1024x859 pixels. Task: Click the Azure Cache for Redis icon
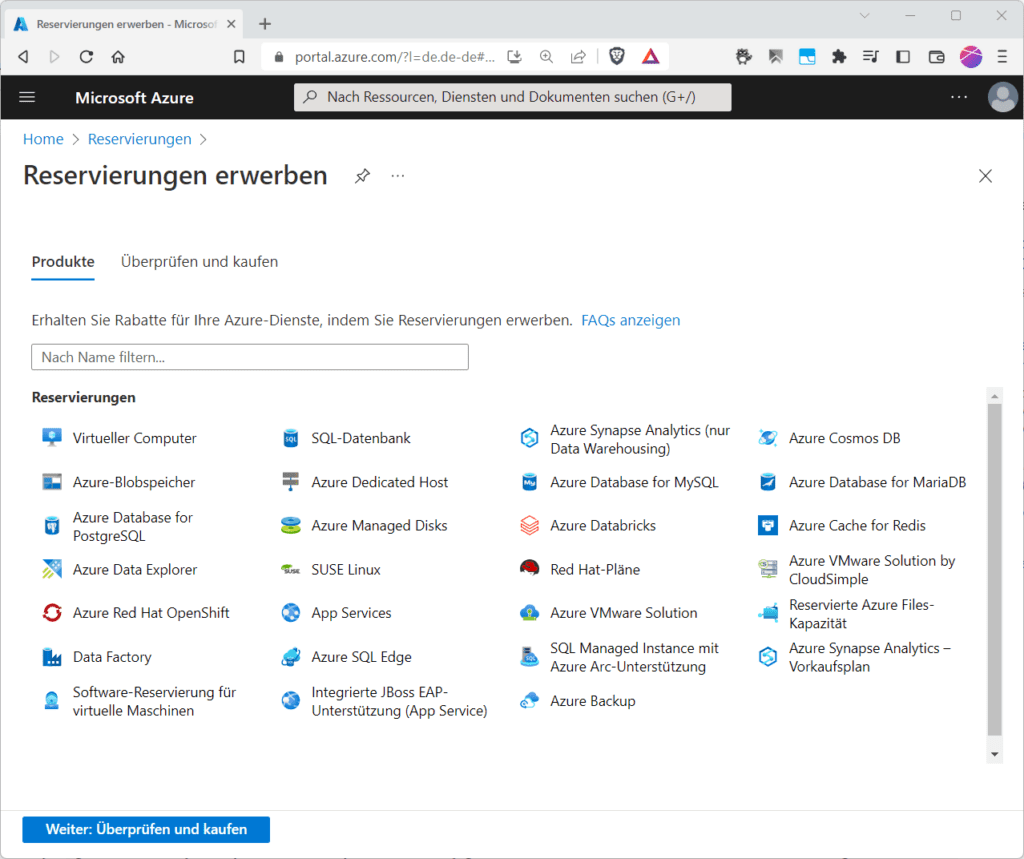coord(768,525)
